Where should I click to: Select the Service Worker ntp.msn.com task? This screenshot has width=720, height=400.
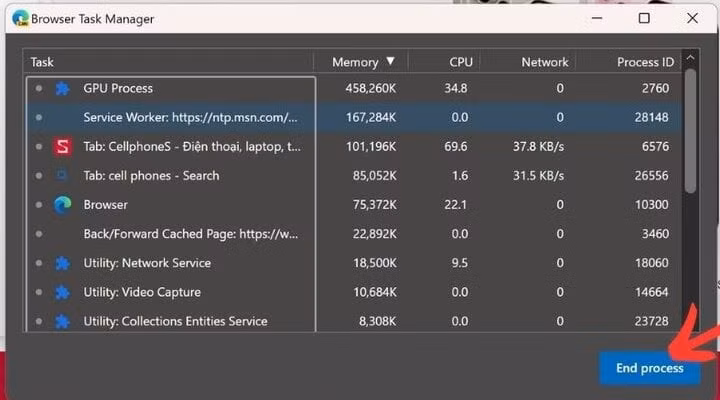[354, 117]
